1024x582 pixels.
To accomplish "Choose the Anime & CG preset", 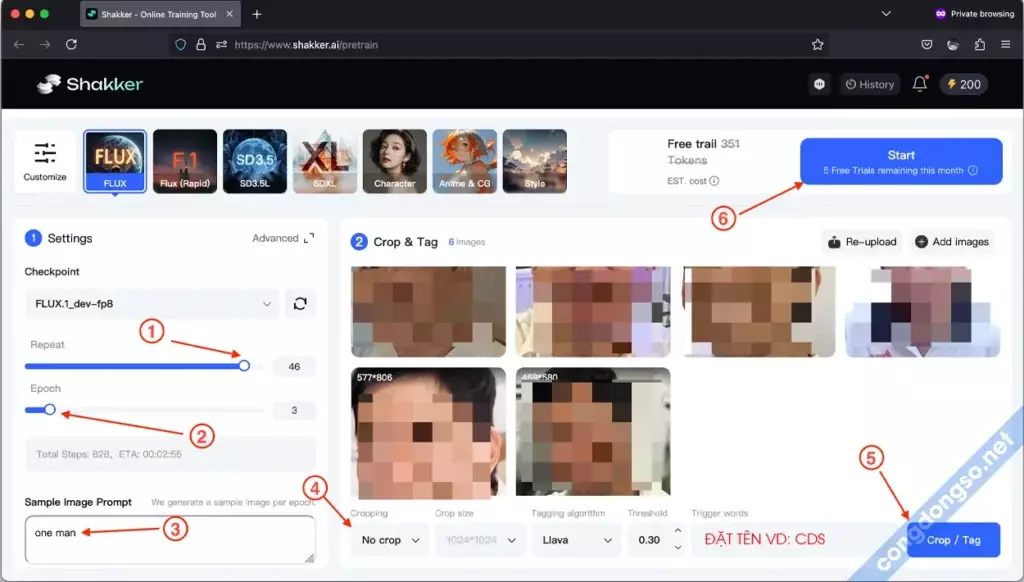I will click(x=464, y=160).
